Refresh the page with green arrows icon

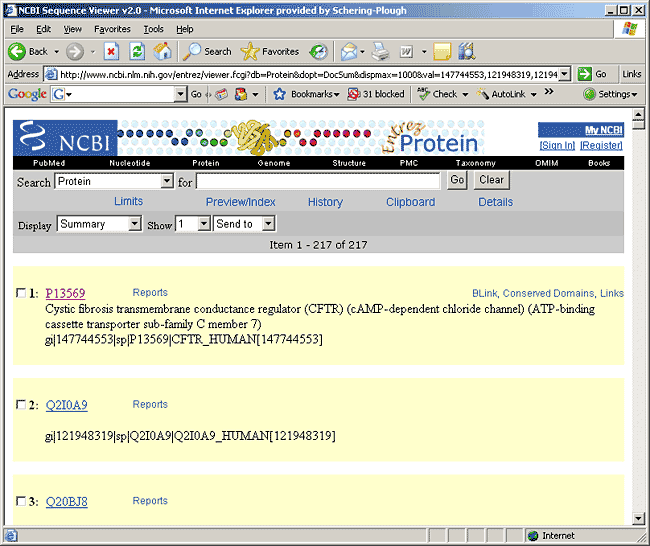click(x=137, y=52)
